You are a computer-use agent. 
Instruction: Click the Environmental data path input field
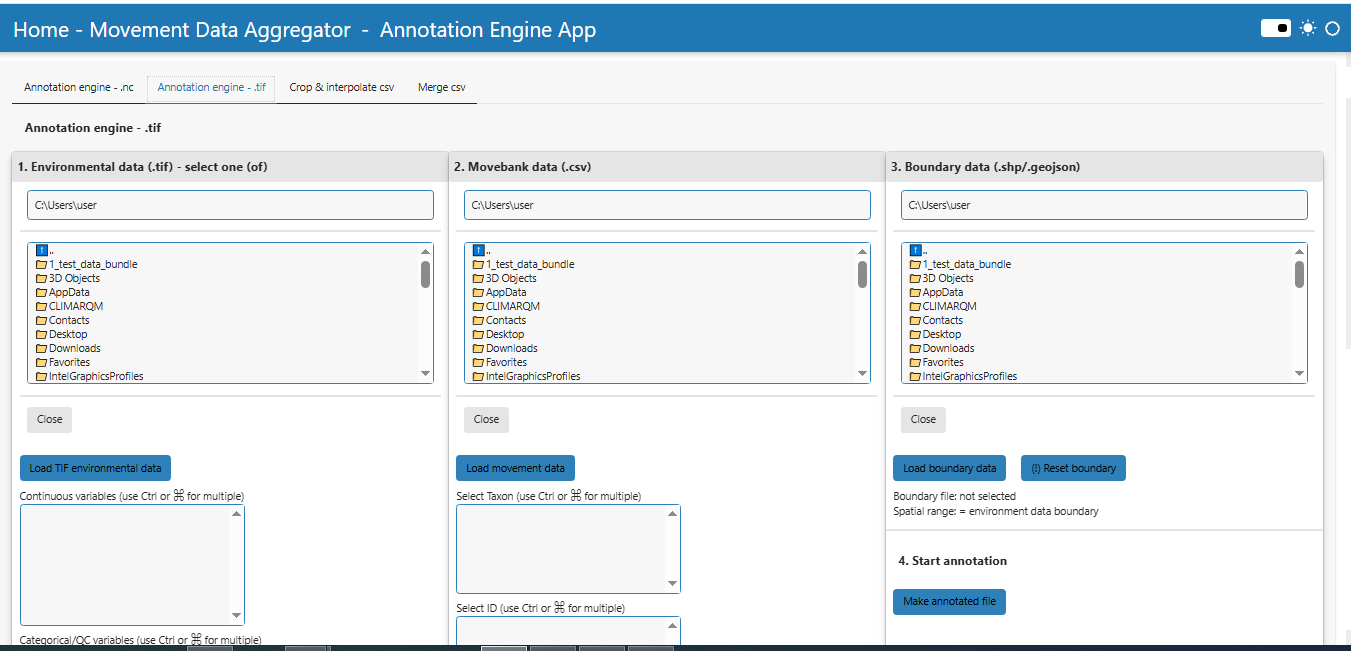230,205
